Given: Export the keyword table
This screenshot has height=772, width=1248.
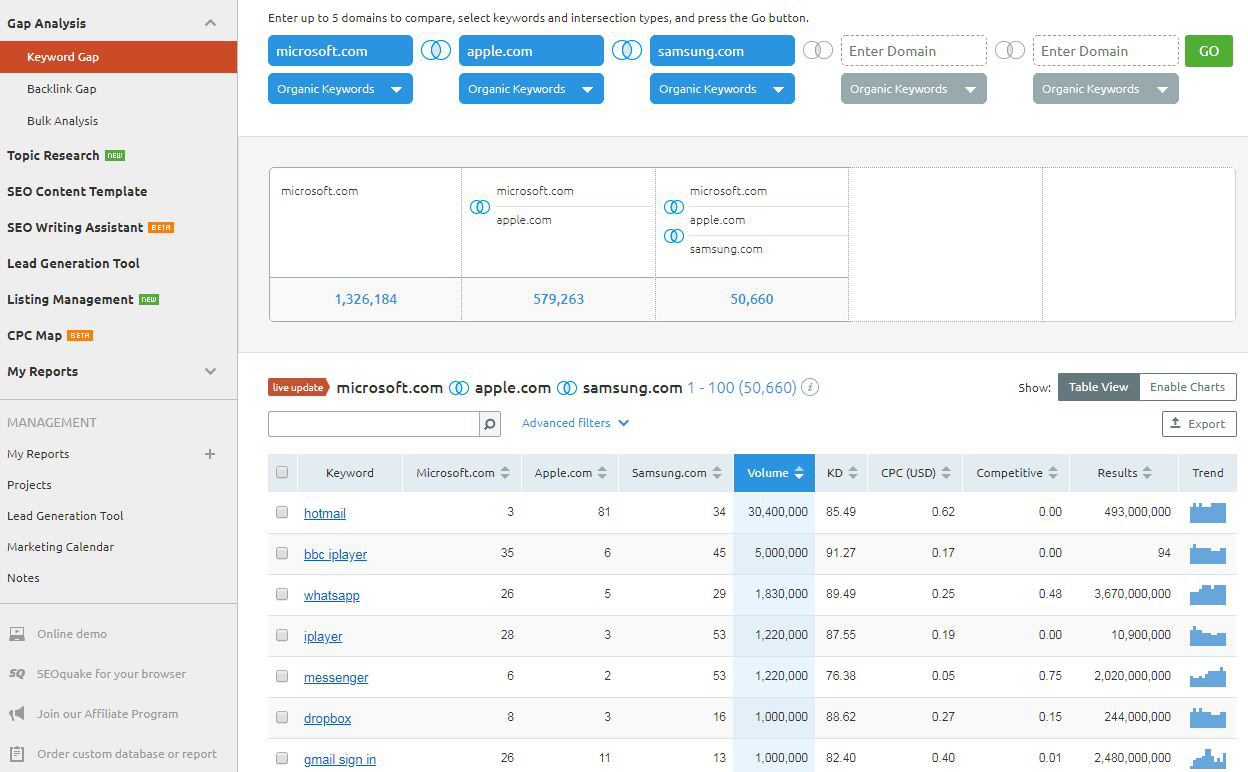Looking at the screenshot, I should (1199, 424).
